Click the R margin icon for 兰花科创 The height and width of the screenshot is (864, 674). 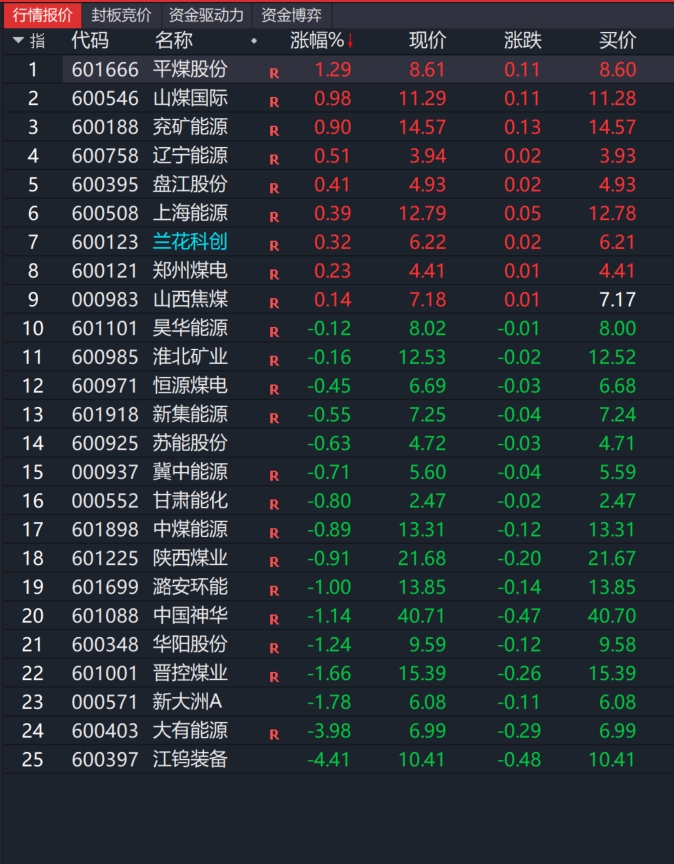coord(274,246)
